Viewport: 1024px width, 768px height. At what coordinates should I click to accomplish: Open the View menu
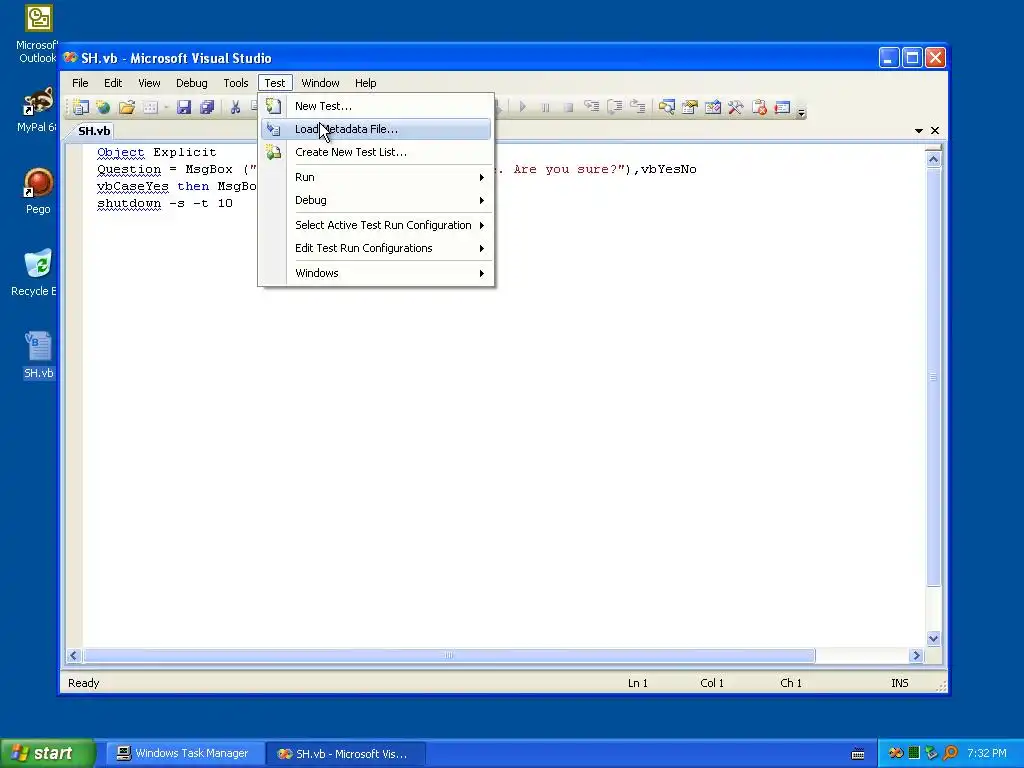tap(149, 83)
